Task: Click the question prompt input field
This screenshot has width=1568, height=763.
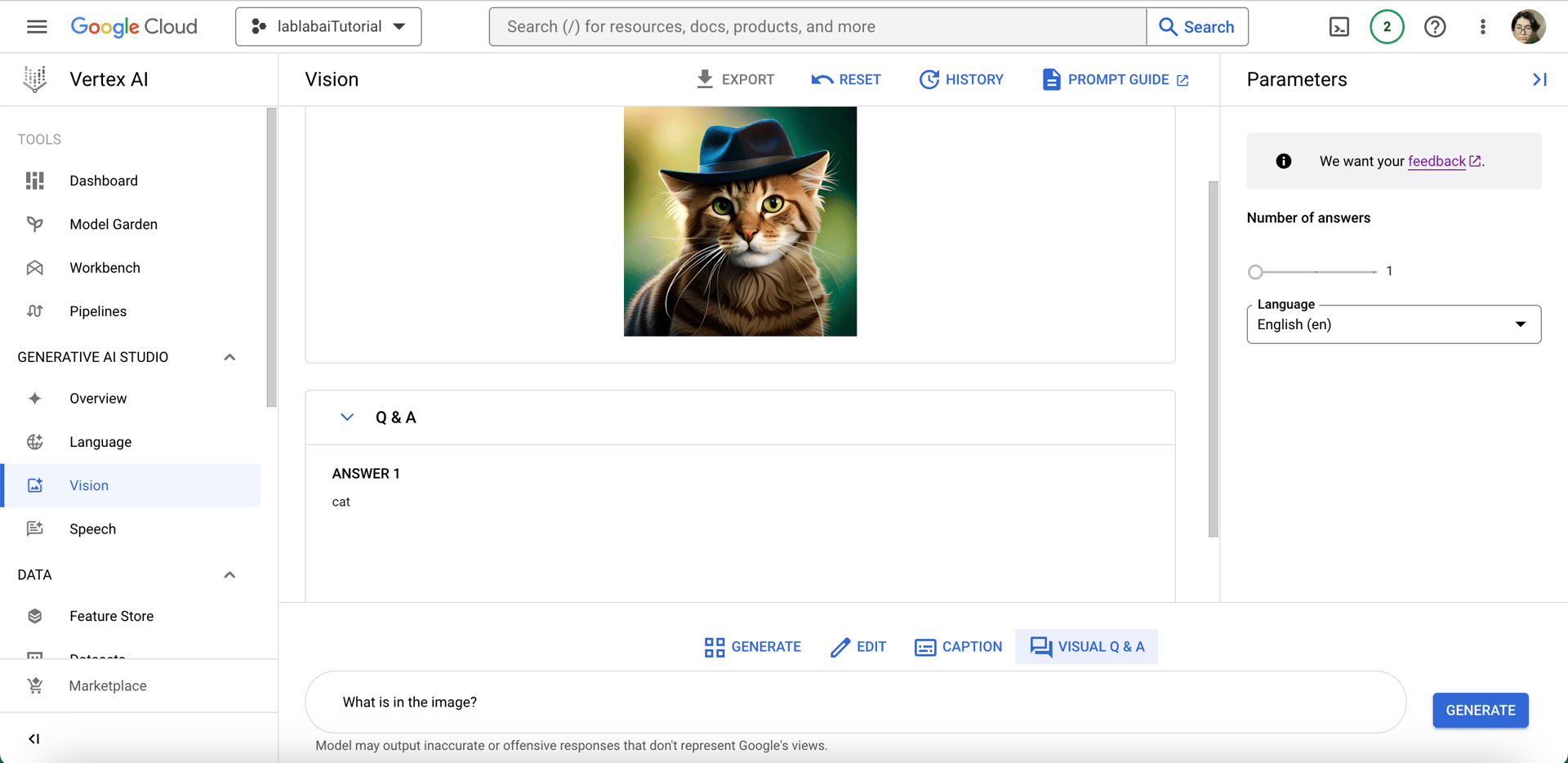Action: tap(856, 703)
